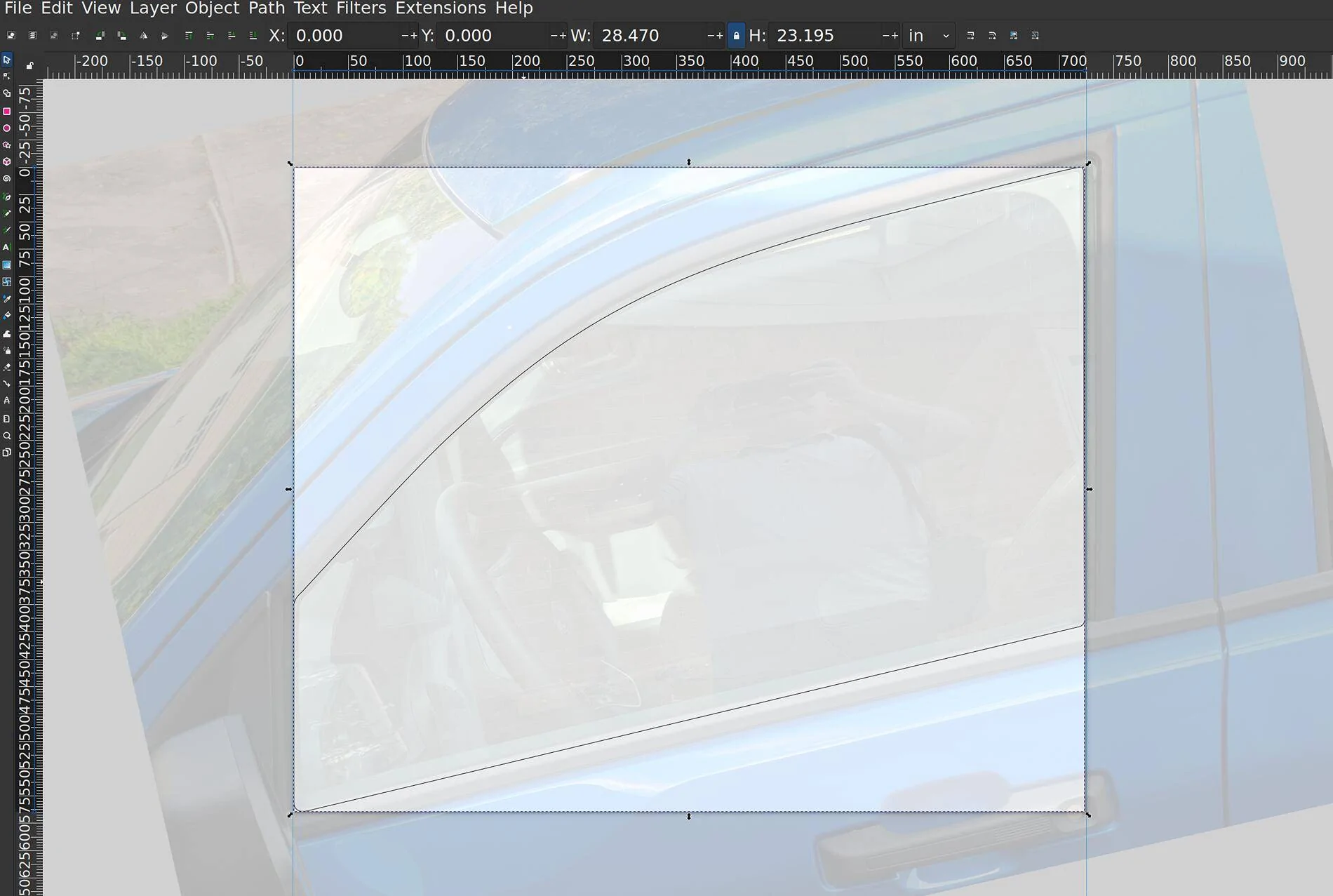
Task: Toggle move gradients with object
Action: tap(1014, 36)
